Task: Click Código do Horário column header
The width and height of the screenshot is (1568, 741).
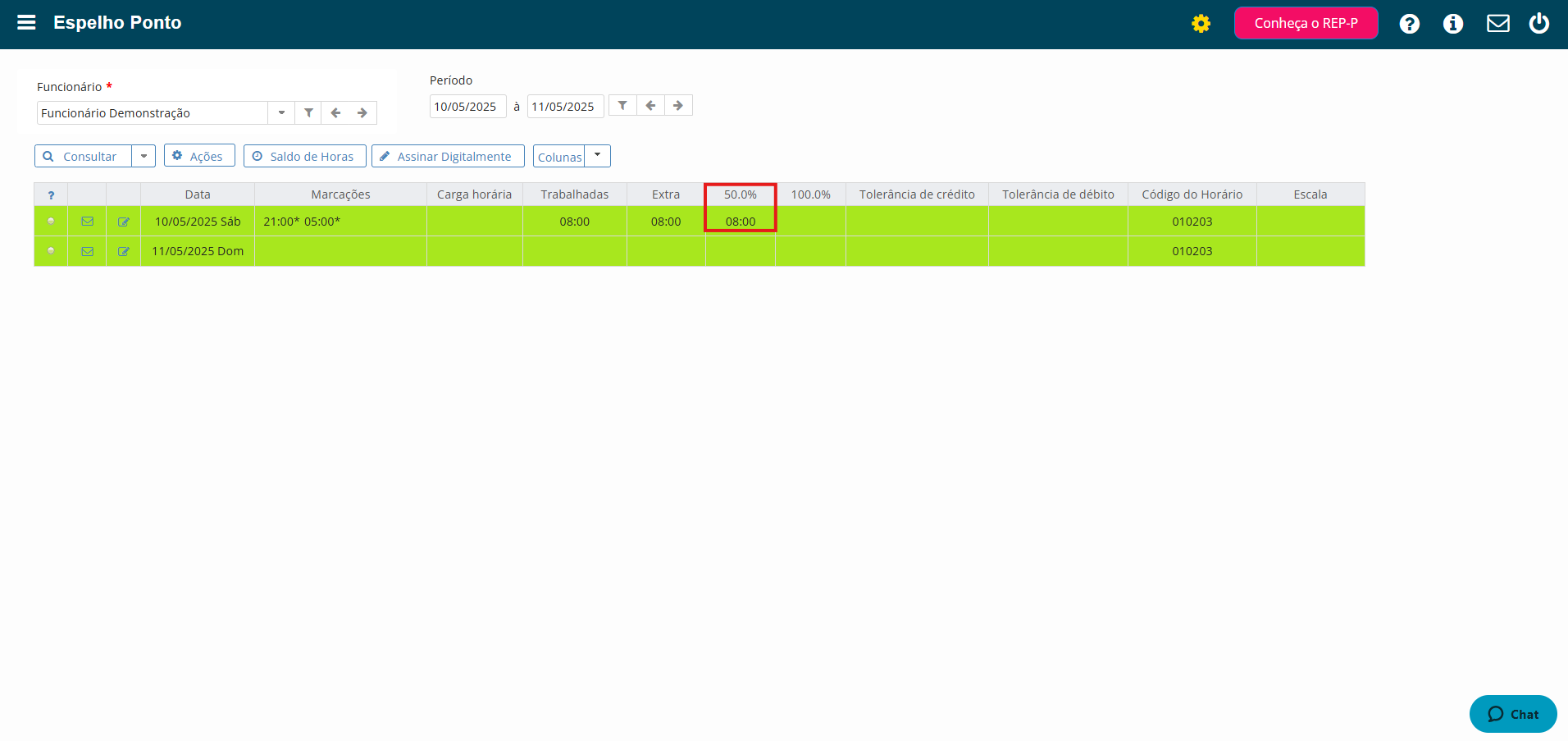Action: point(1192,194)
